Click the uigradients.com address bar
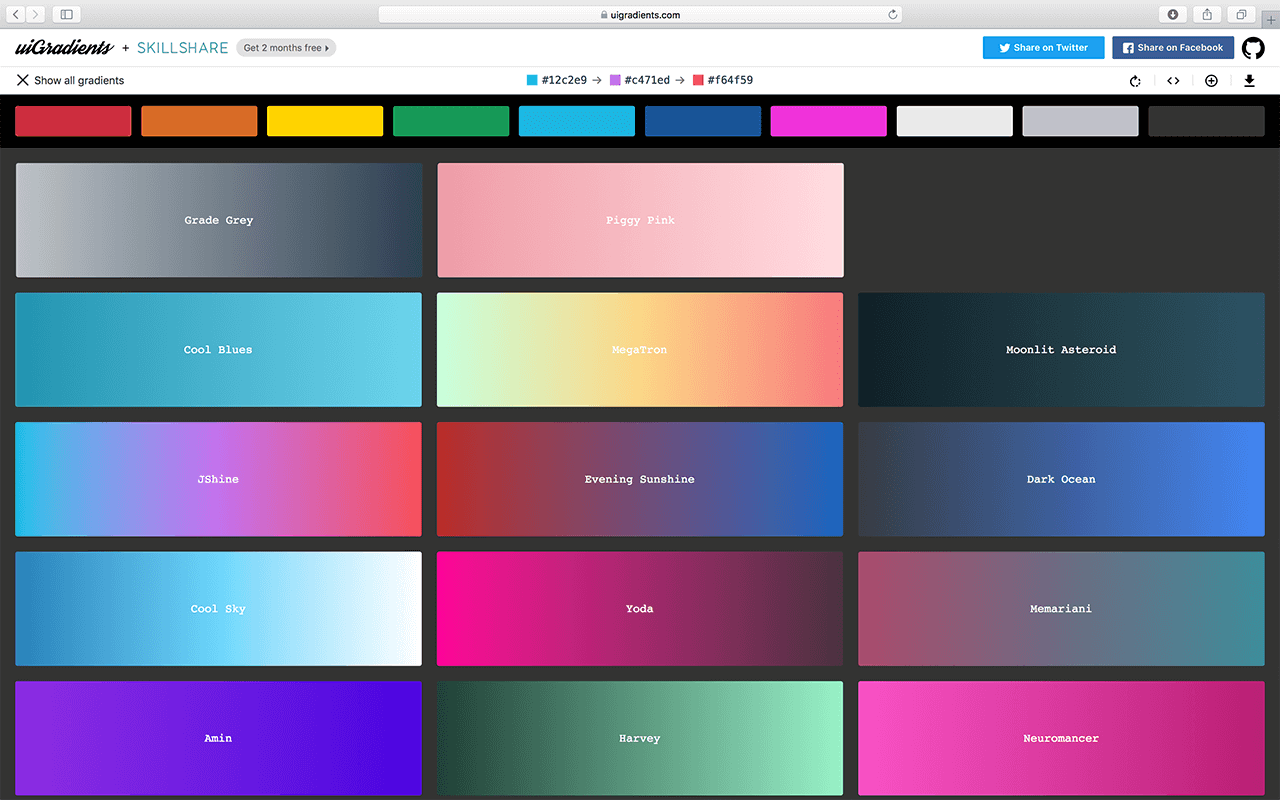 tap(640, 15)
